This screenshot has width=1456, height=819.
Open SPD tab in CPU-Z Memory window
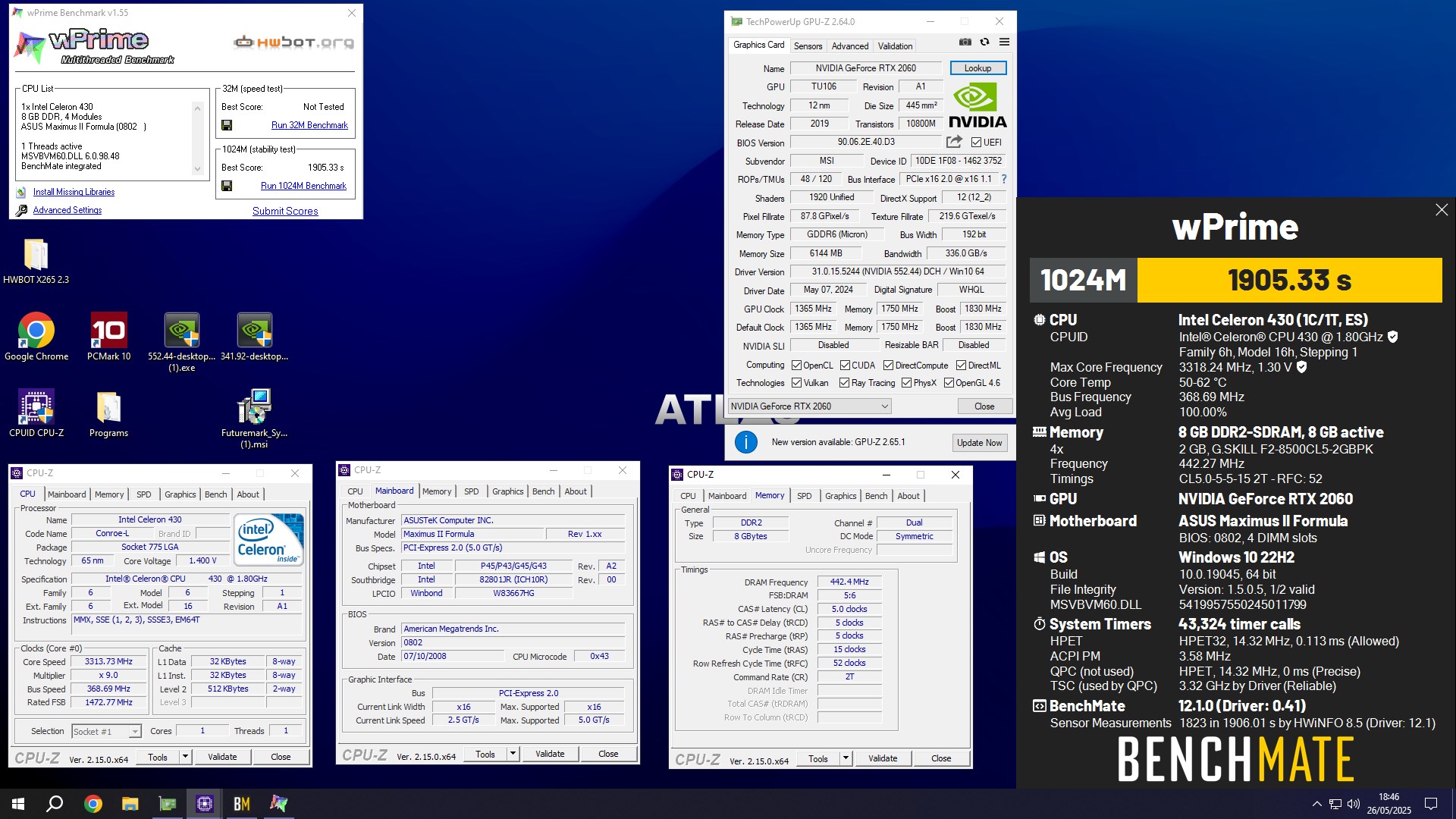(805, 496)
